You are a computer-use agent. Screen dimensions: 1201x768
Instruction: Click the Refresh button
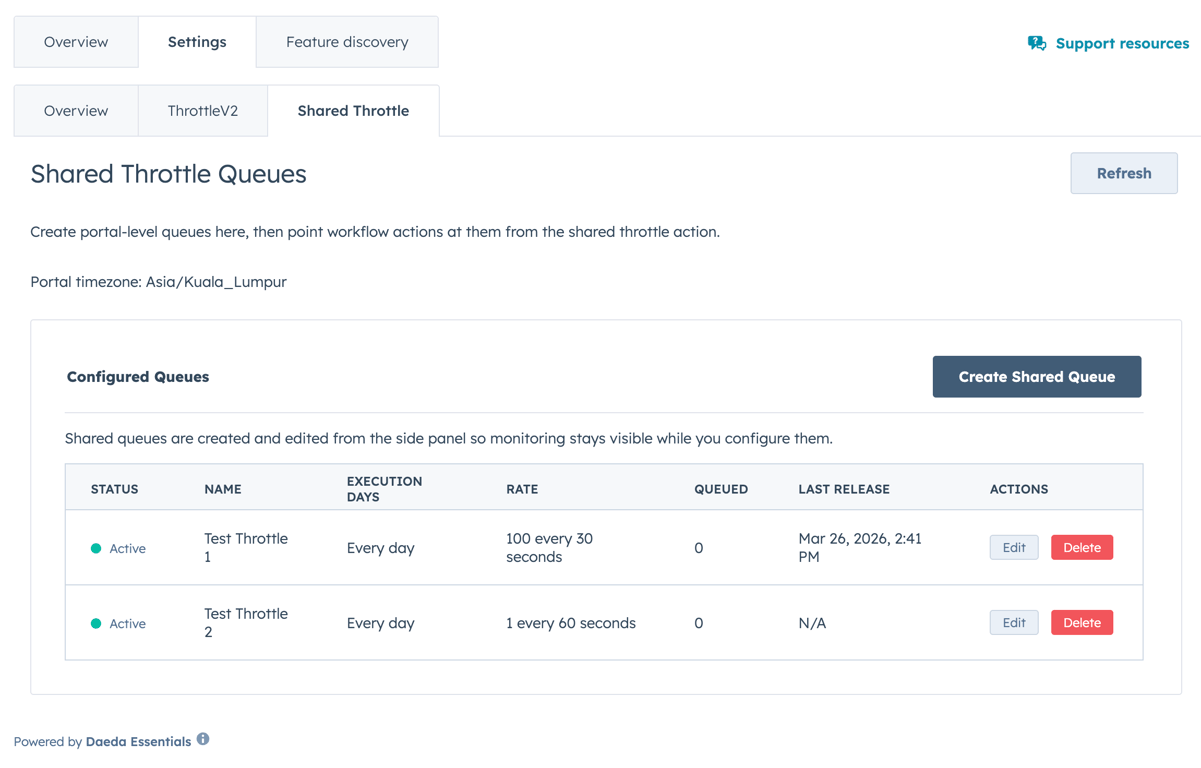click(1123, 173)
